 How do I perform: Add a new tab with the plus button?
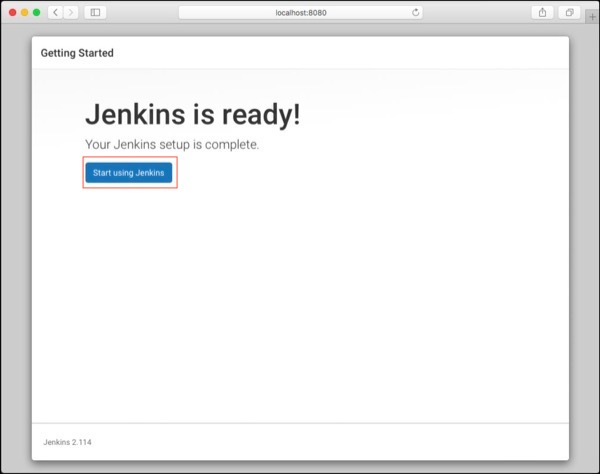(x=592, y=17)
